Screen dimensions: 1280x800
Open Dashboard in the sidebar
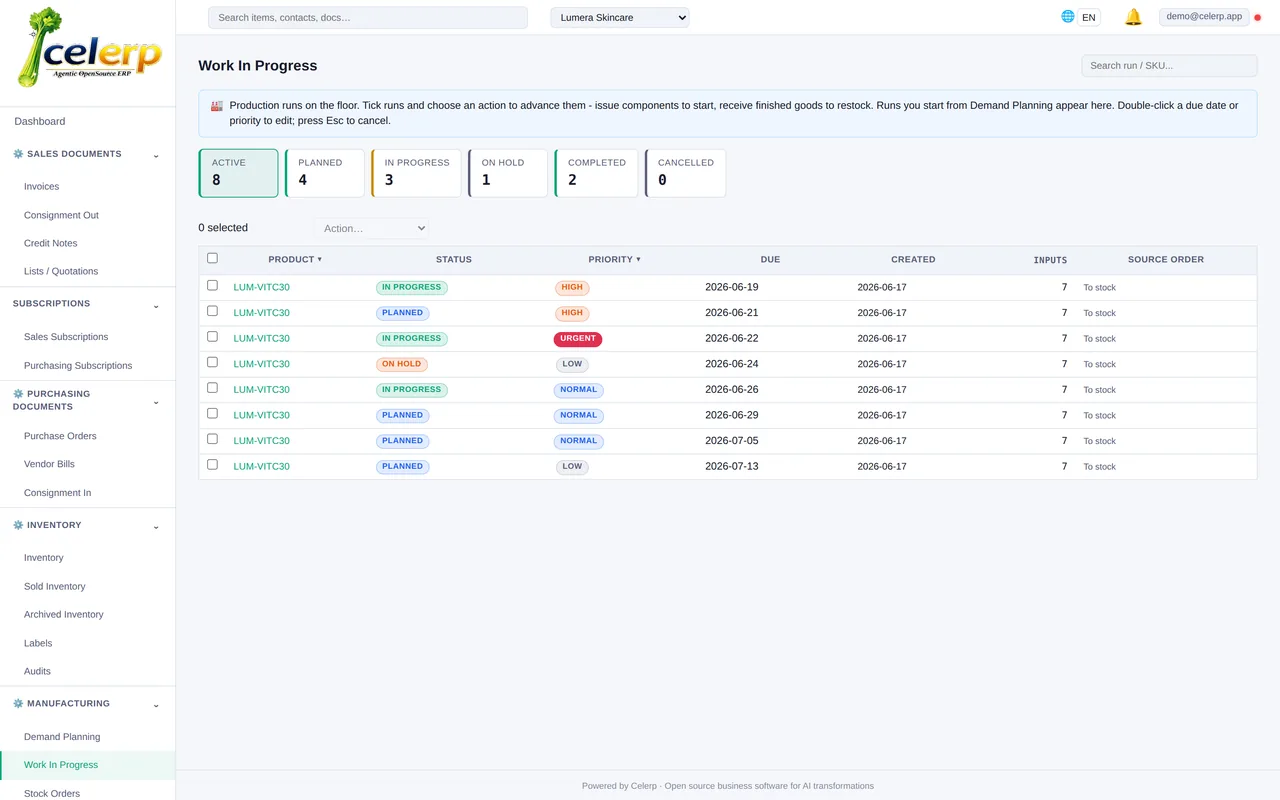tap(40, 121)
